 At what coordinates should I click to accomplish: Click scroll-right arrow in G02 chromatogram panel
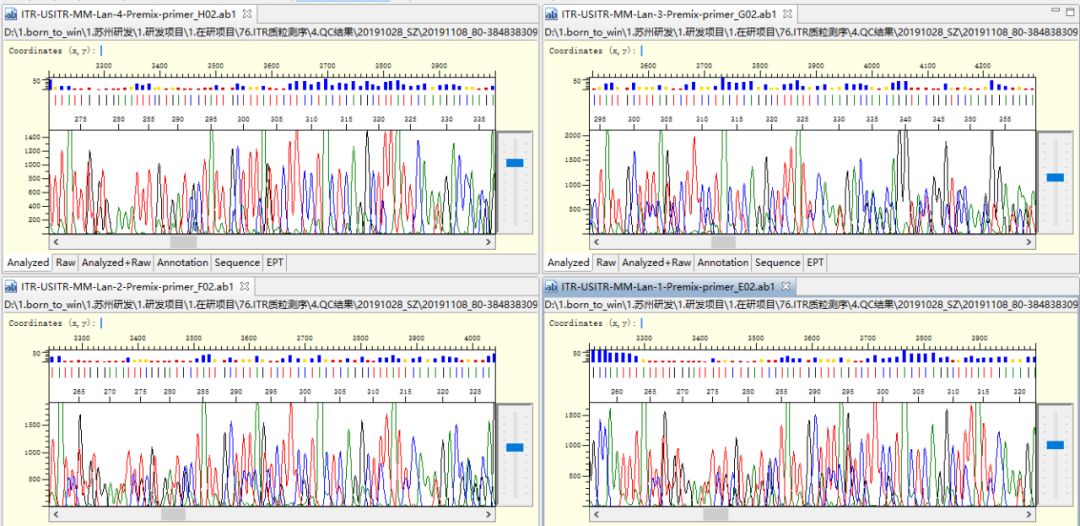coord(1026,241)
